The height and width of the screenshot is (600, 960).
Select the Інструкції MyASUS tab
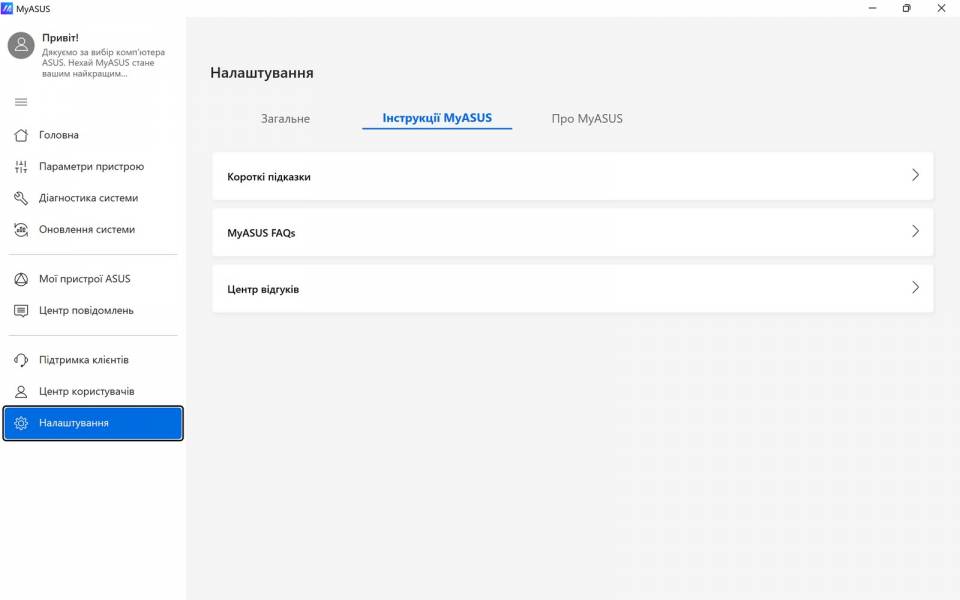437,118
